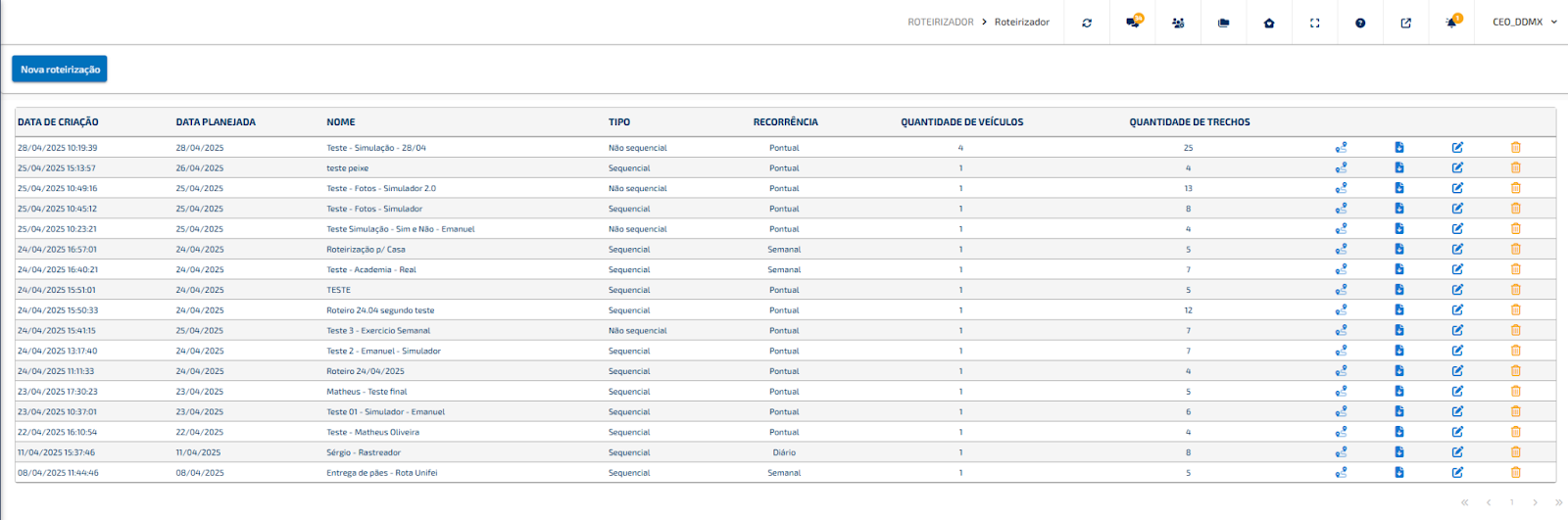
Task: Click creation date 11/04/2025 15:37:46
Action: [x=56, y=452]
